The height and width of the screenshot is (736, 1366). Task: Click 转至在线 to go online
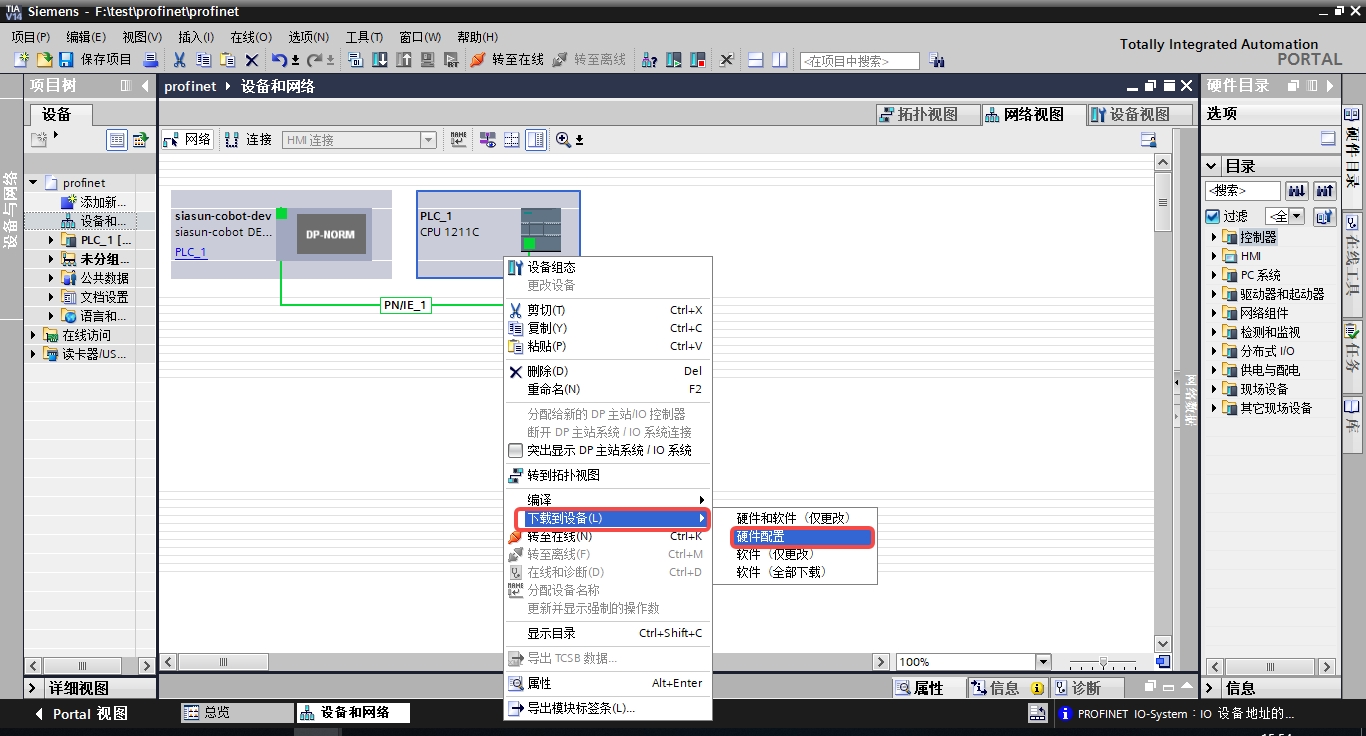(x=507, y=60)
